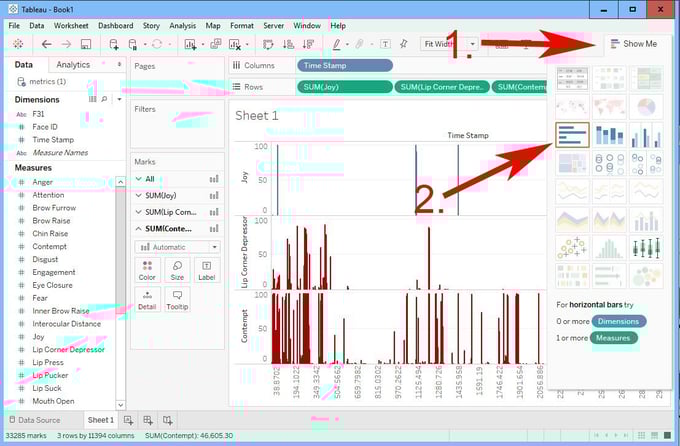This screenshot has width=680, height=446.
Task: Choose the stacked bars chart in Show Me
Action: (x=609, y=135)
